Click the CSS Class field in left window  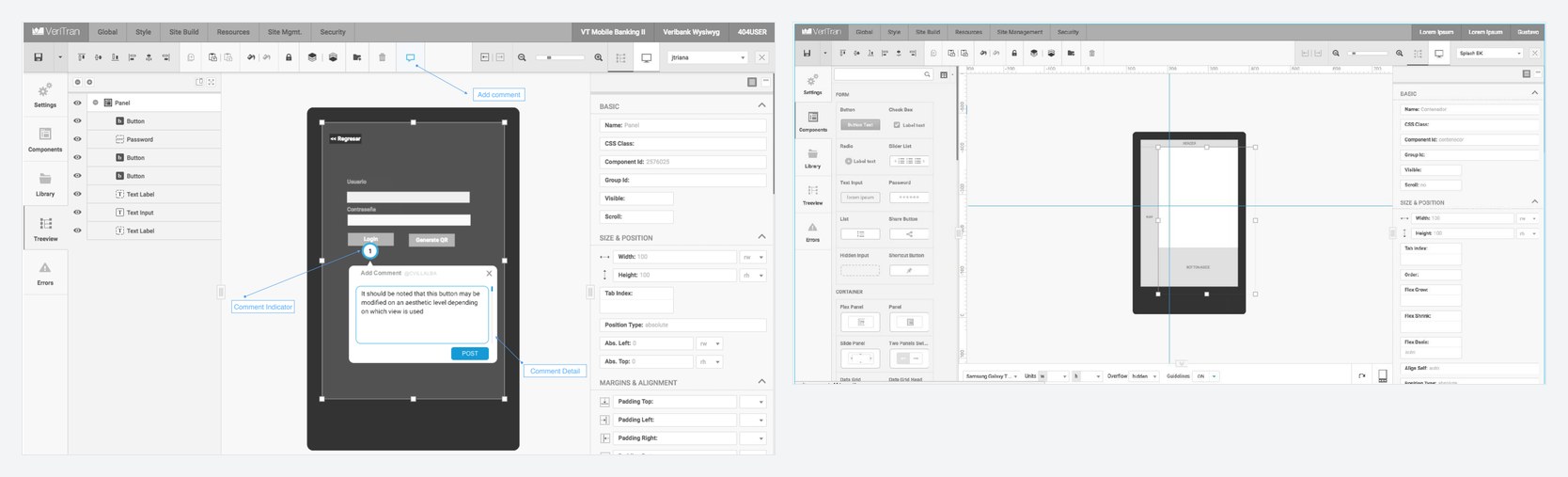point(683,144)
